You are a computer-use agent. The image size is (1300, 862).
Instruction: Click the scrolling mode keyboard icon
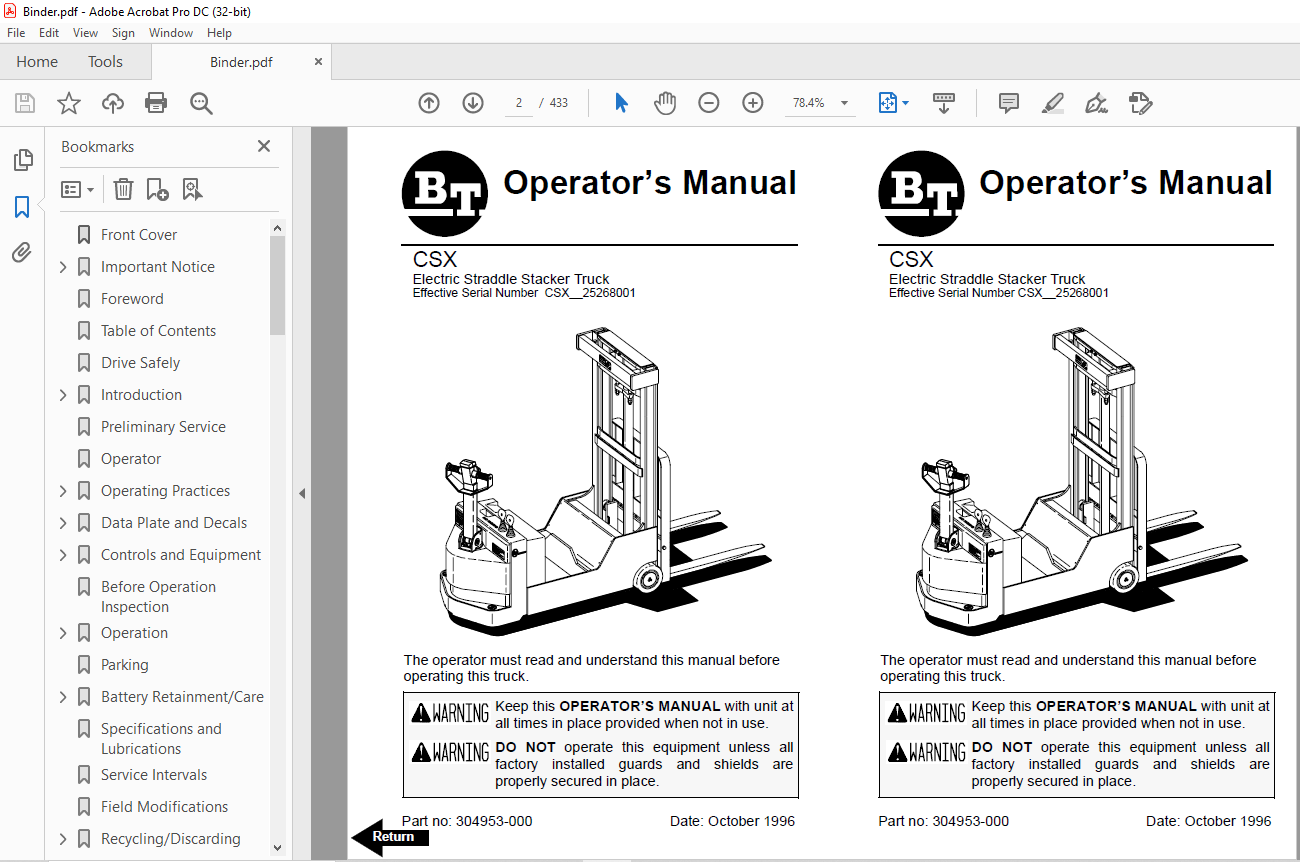click(944, 103)
